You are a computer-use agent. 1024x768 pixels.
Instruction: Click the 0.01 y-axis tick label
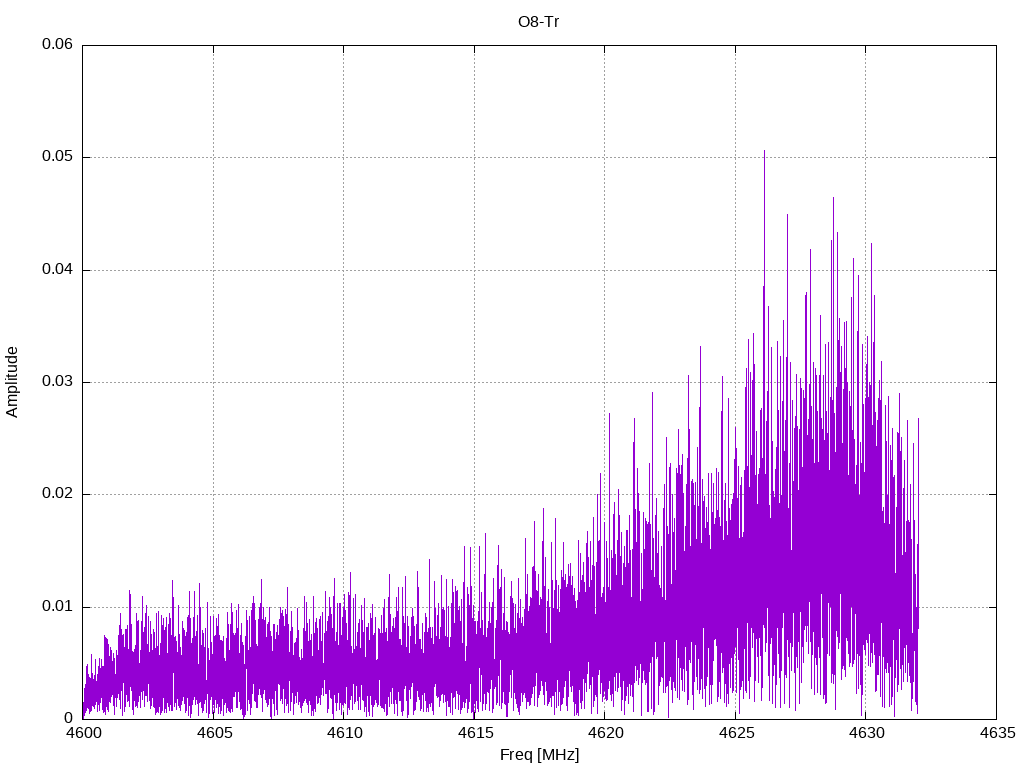pyautogui.click(x=57, y=606)
